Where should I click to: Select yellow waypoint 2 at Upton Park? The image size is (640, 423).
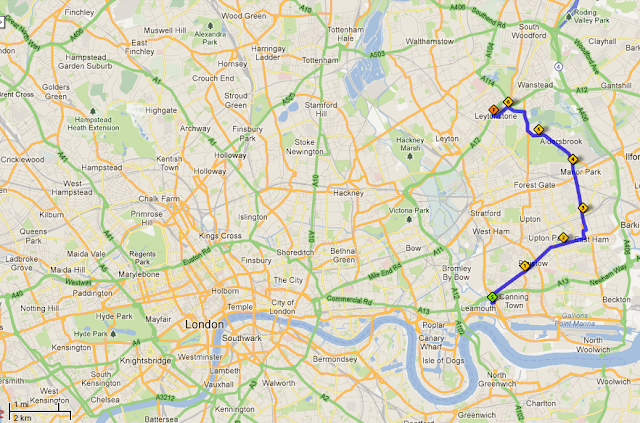click(x=563, y=238)
